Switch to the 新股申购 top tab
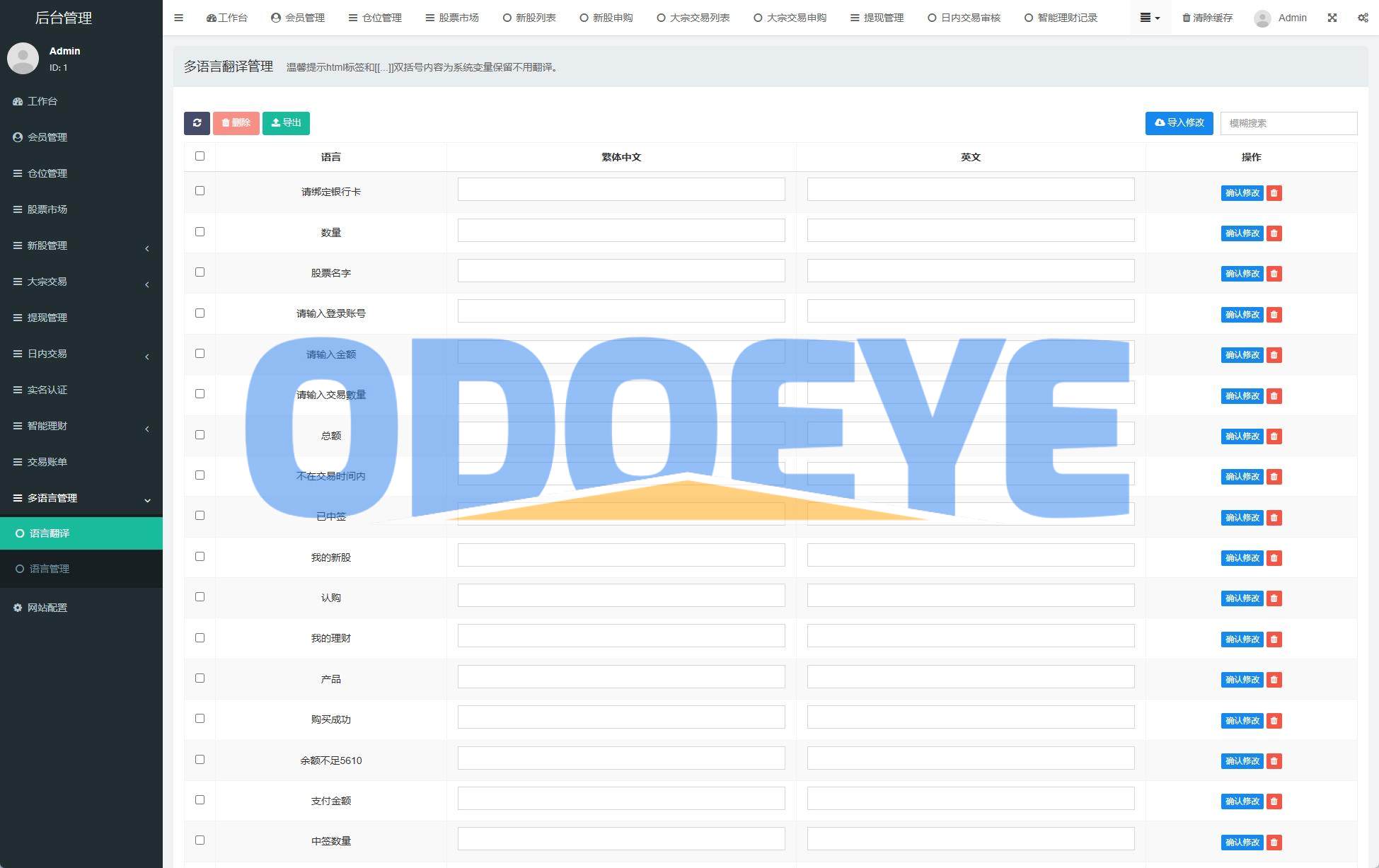 [606, 18]
